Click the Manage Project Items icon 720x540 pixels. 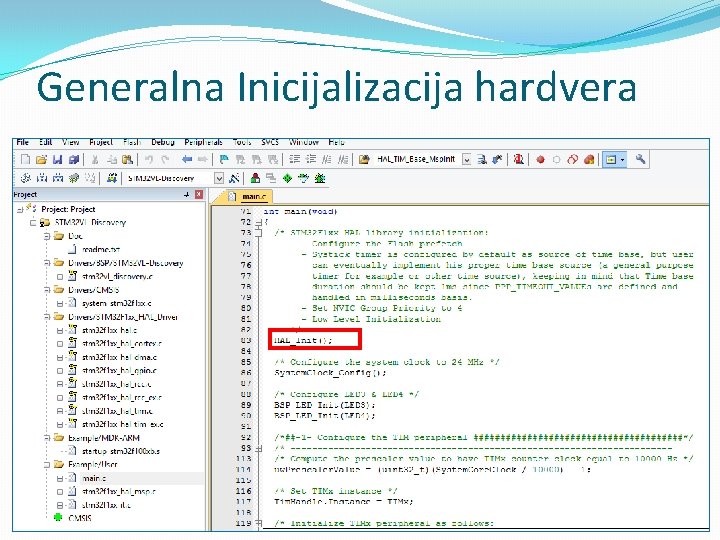pos(255,178)
